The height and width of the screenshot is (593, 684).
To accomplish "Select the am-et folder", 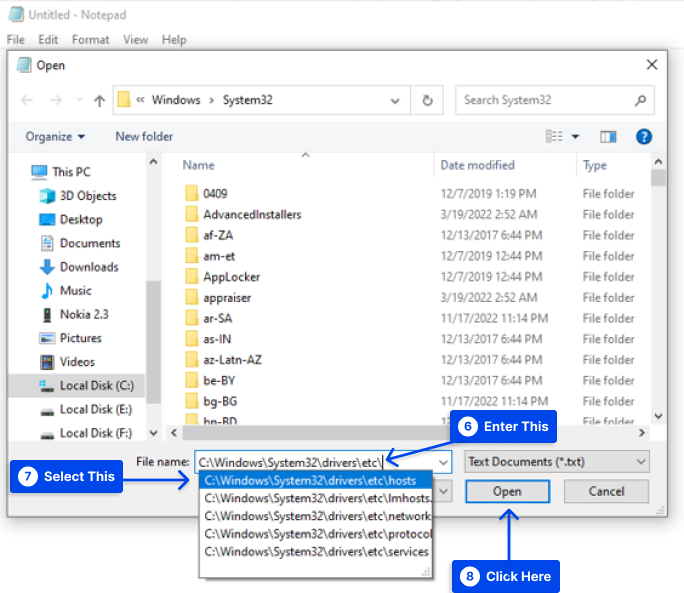I will pyautogui.click(x=210, y=256).
